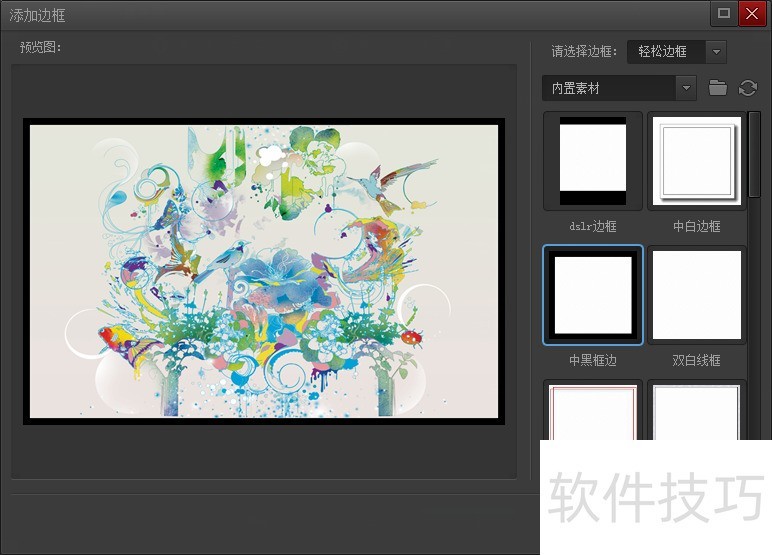
Task: Click the 中白边框 text label
Action: [696, 226]
